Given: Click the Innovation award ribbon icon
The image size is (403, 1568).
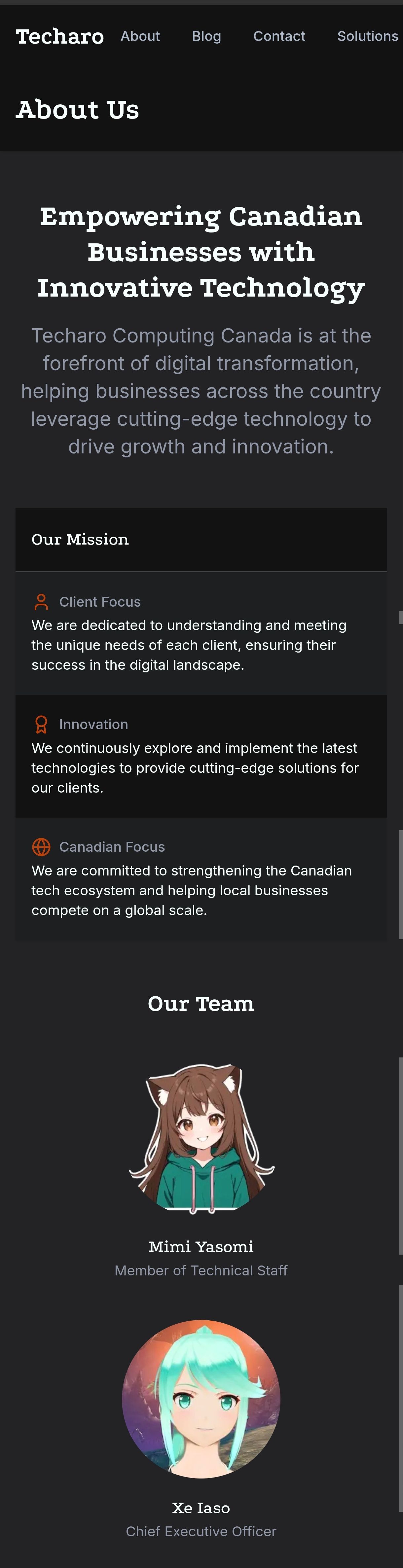Looking at the screenshot, I should coord(41,724).
